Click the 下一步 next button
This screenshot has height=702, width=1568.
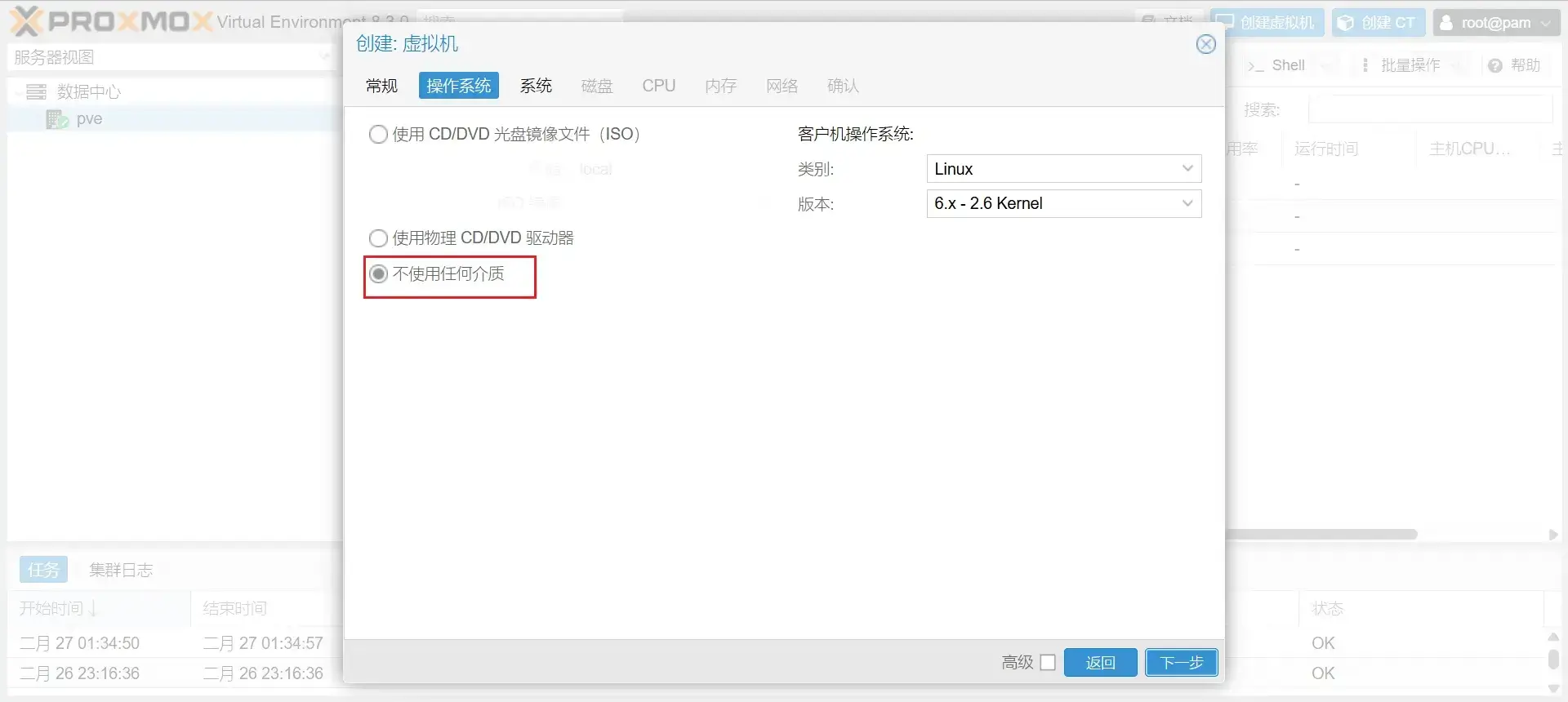pyautogui.click(x=1181, y=662)
